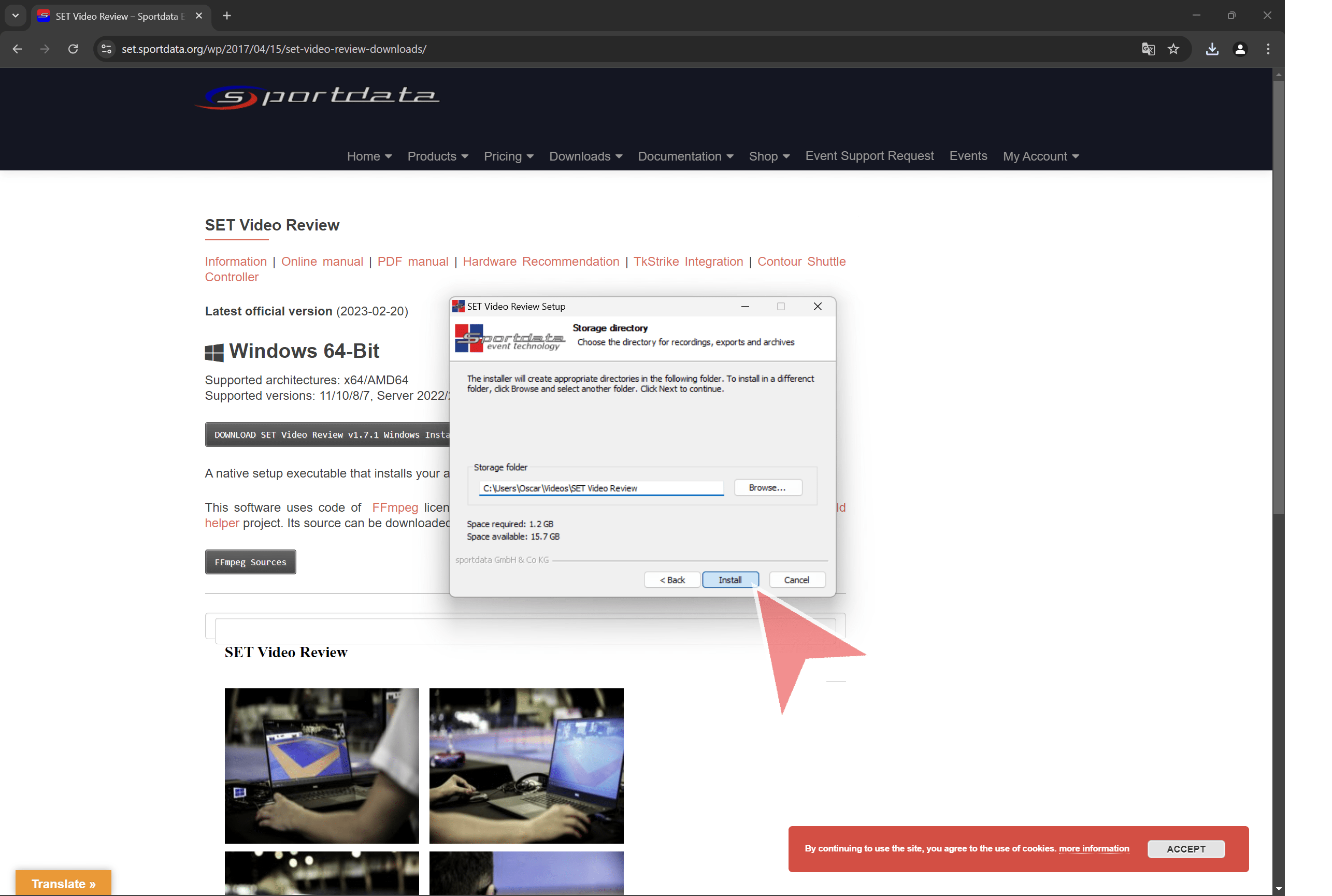Screen dimensions: 1332x896
Task: Open the Events menu item
Action: (x=968, y=155)
